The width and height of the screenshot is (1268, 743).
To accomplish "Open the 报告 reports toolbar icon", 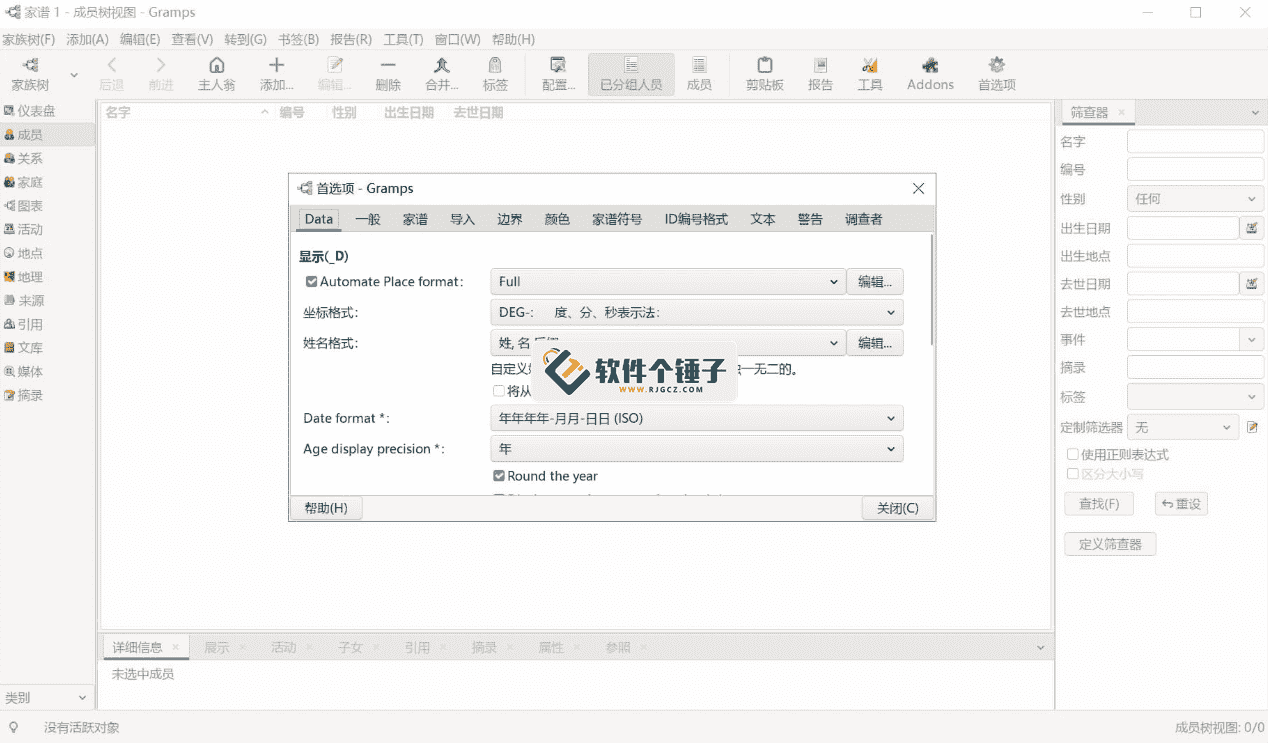I will [x=821, y=74].
